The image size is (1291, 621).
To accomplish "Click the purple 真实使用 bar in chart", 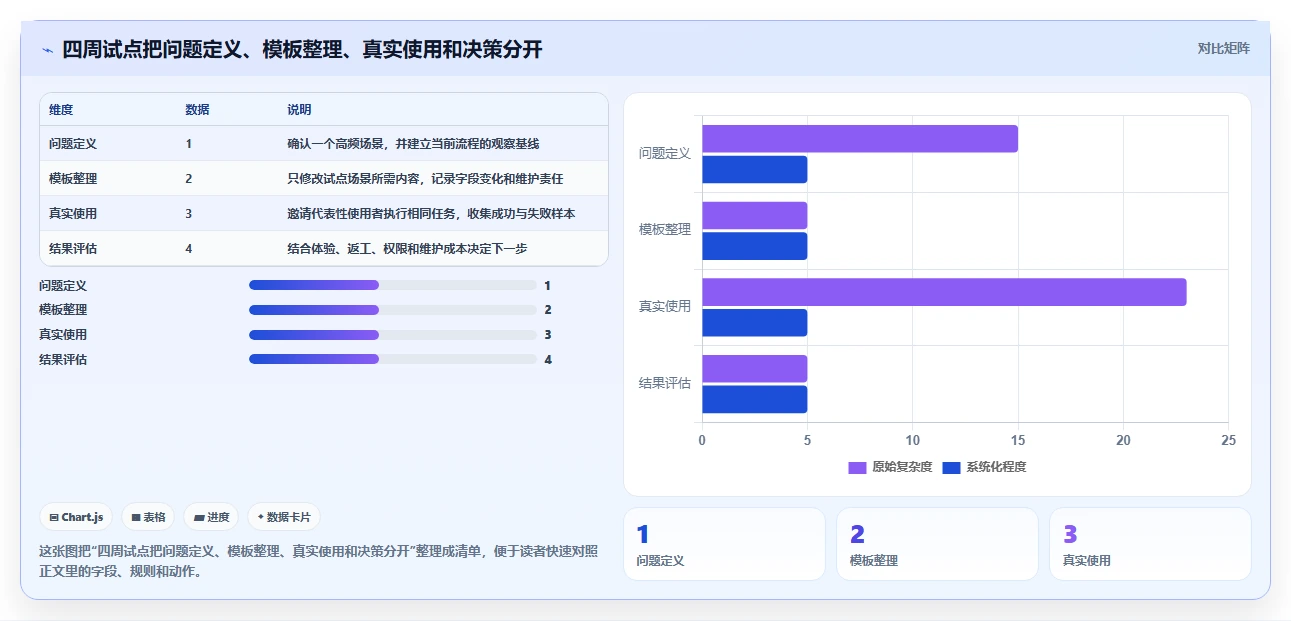I will pos(944,292).
